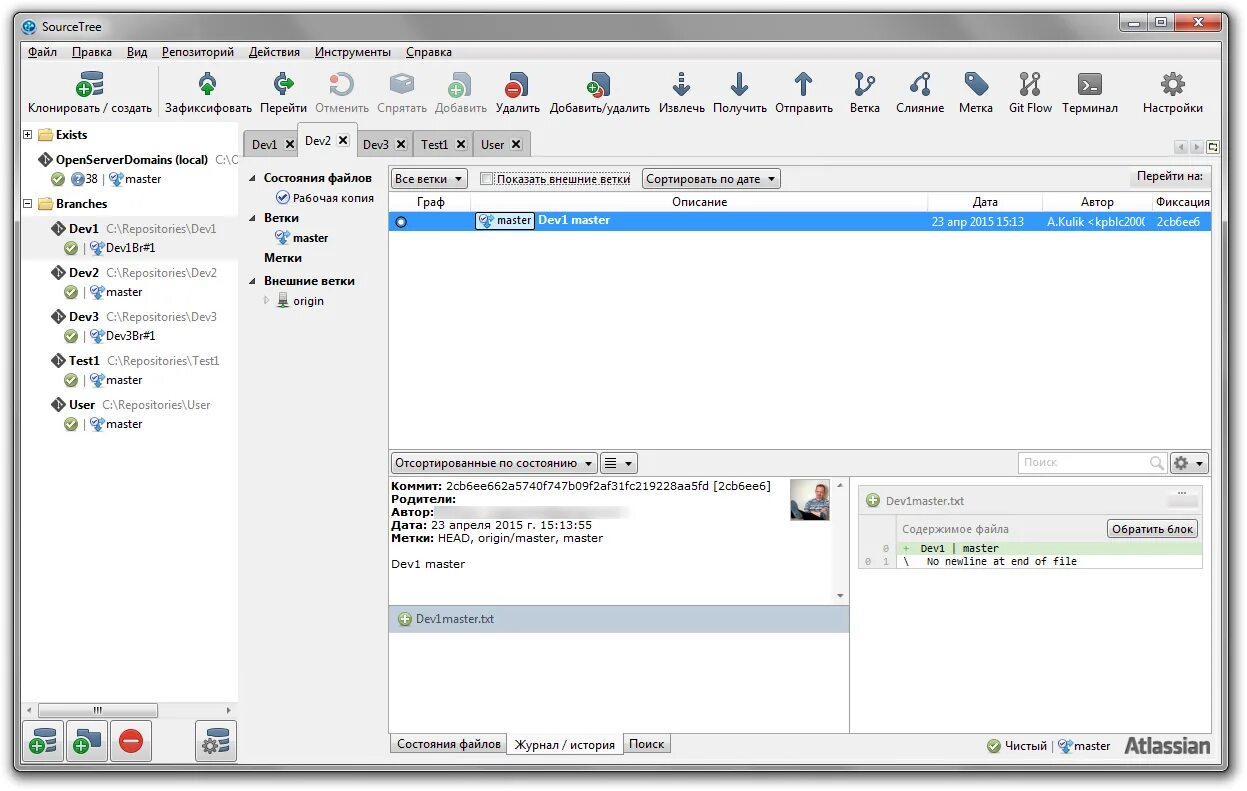Collapse the Ветки section in sidebar

coord(253,217)
